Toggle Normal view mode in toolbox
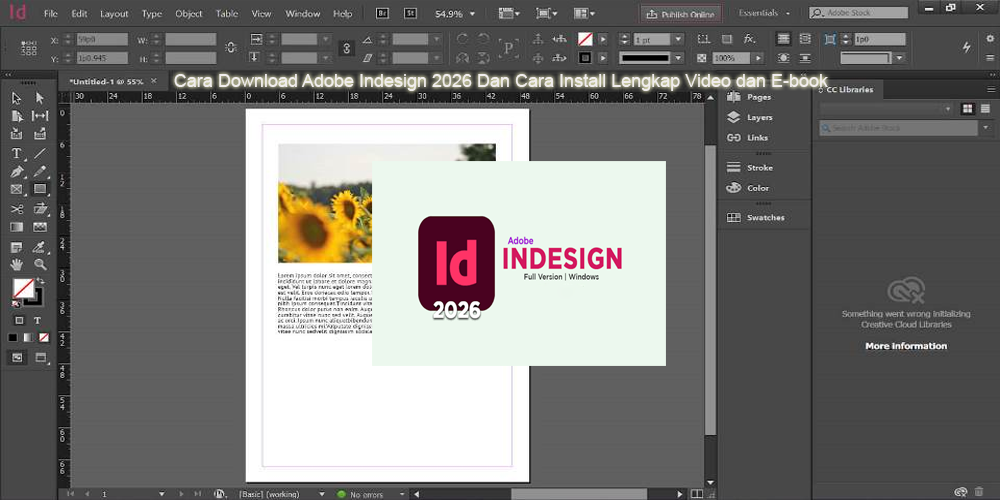The image size is (1000, 500). click(17, 358)
